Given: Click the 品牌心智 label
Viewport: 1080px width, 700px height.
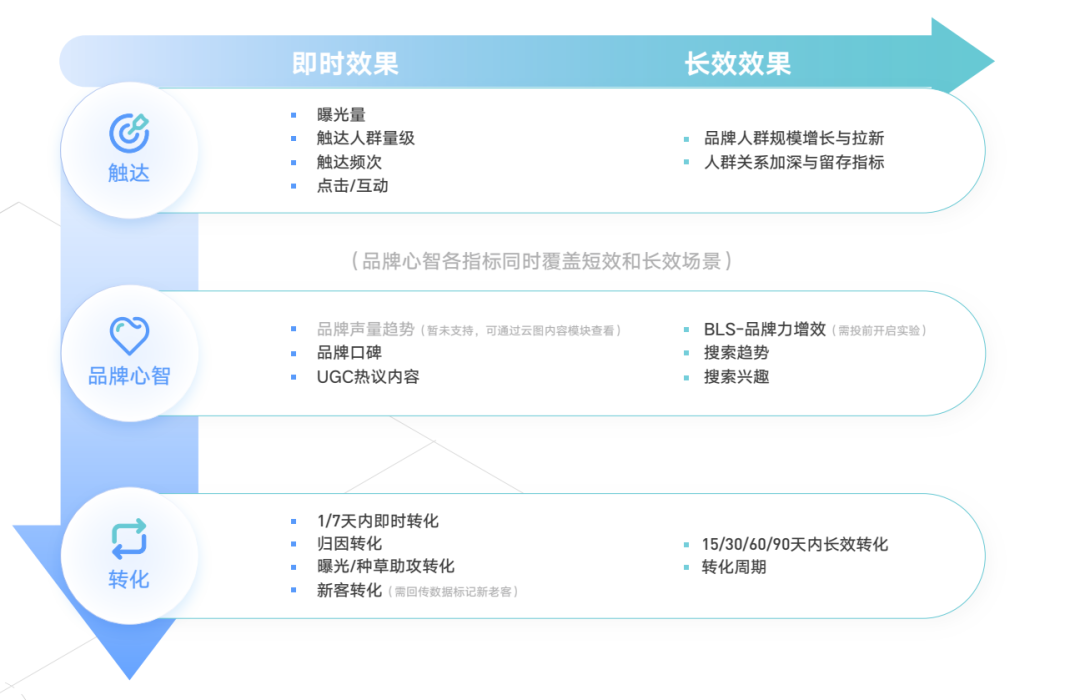Looking at the screenshot, I should pos(129,376).
